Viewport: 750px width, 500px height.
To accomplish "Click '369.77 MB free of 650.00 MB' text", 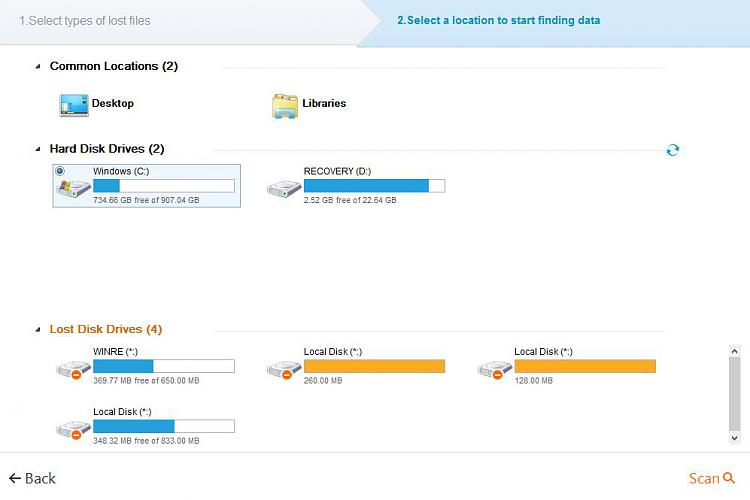I will [146, 380].
